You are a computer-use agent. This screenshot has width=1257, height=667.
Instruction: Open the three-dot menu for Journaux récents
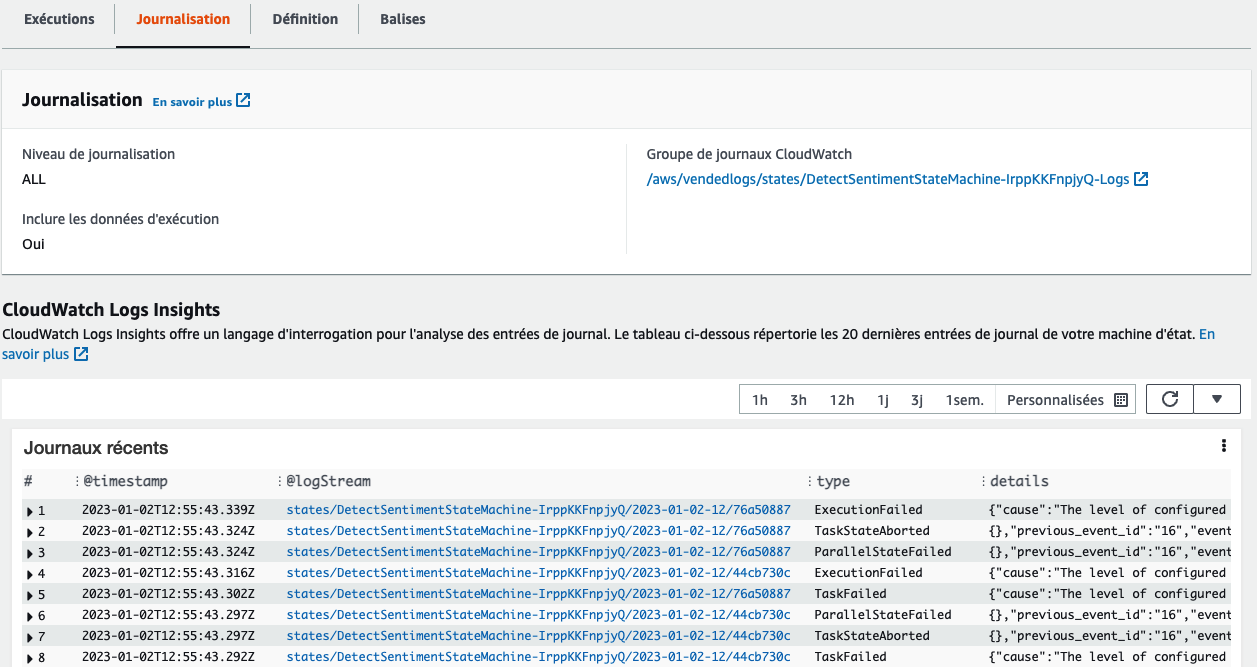[1223, 446]
